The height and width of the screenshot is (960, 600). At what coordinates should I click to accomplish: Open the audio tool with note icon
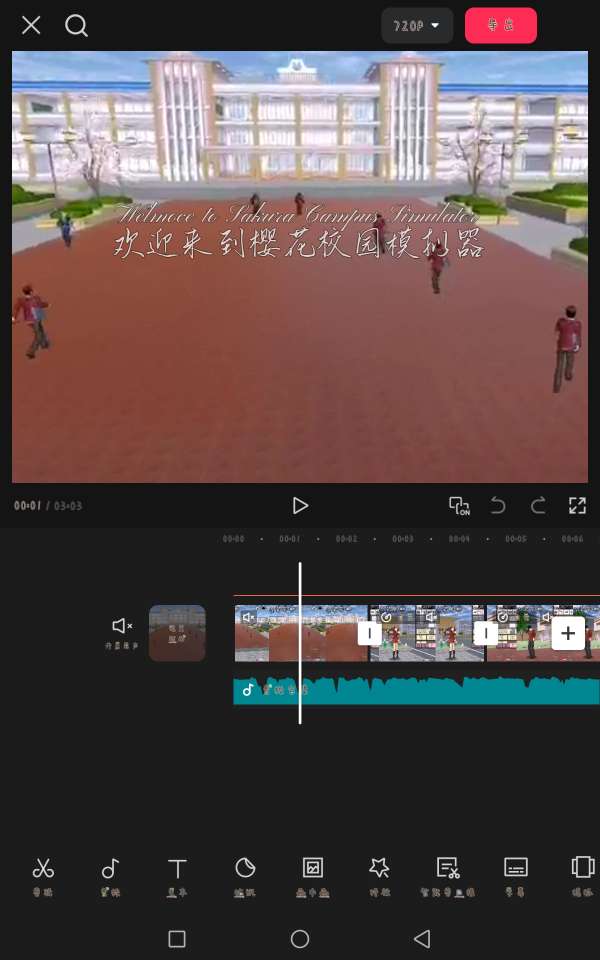pos(110,876)
